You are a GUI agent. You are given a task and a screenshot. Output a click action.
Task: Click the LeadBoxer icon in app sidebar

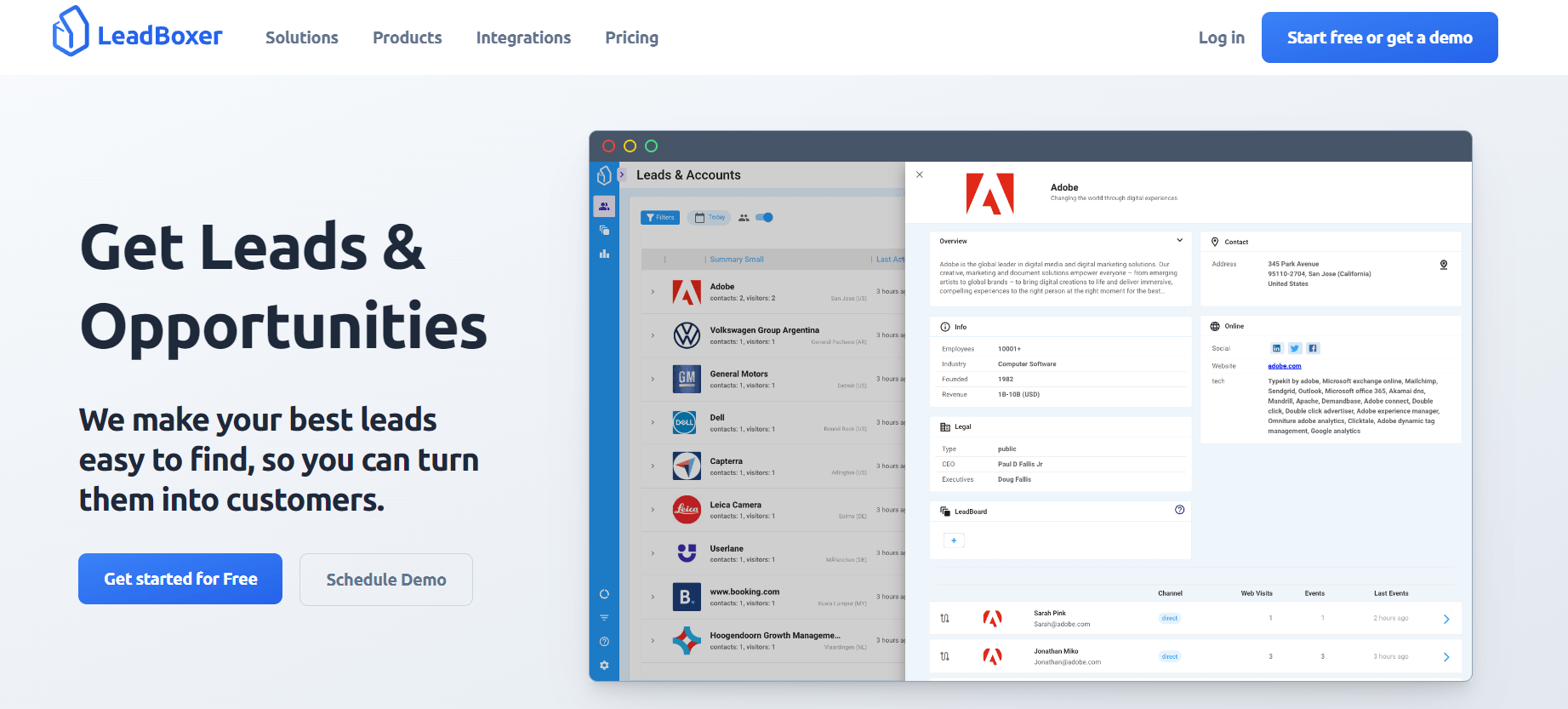click(604, 175)
